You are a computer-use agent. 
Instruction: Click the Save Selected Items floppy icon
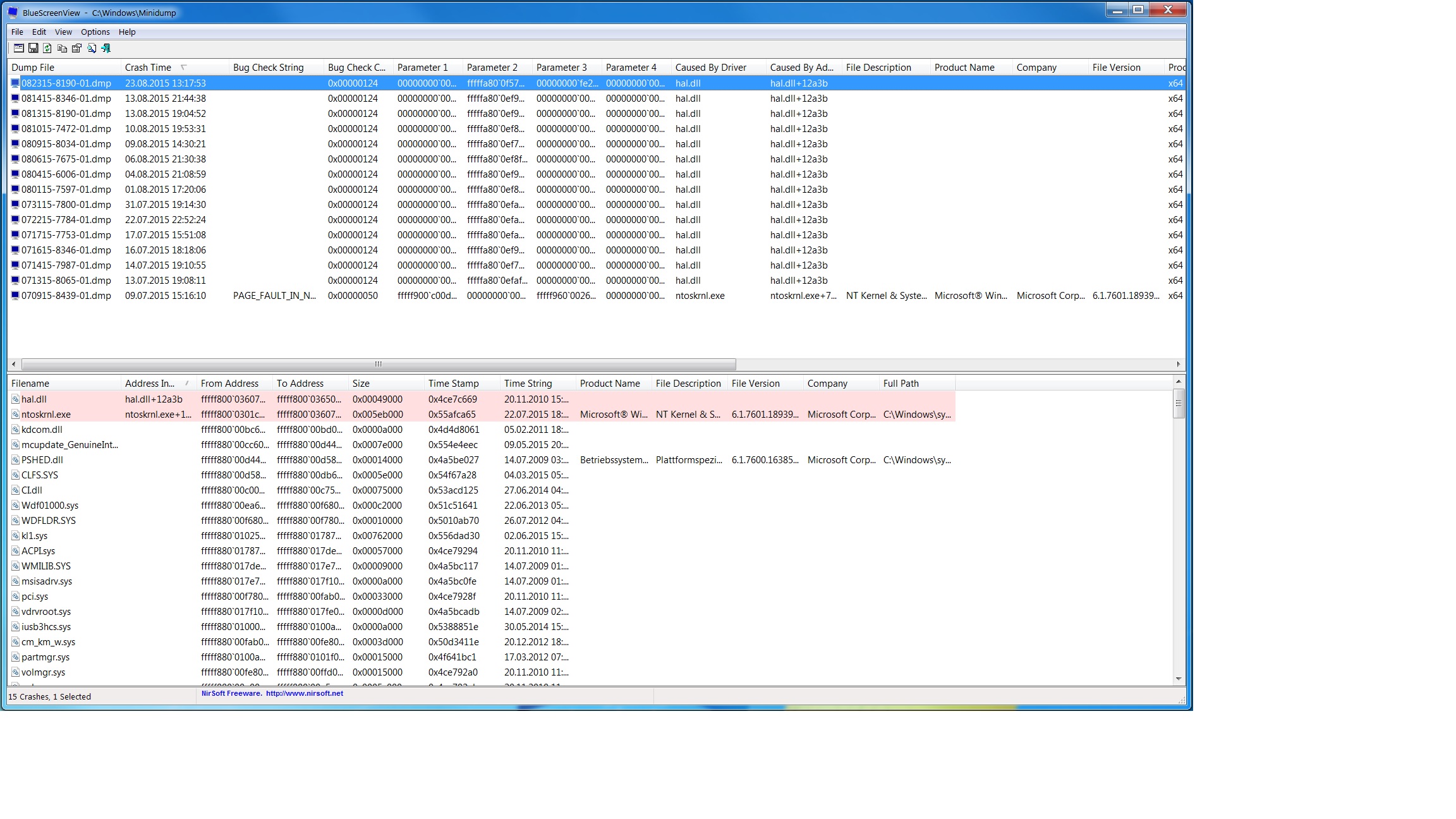click(33, 48)
